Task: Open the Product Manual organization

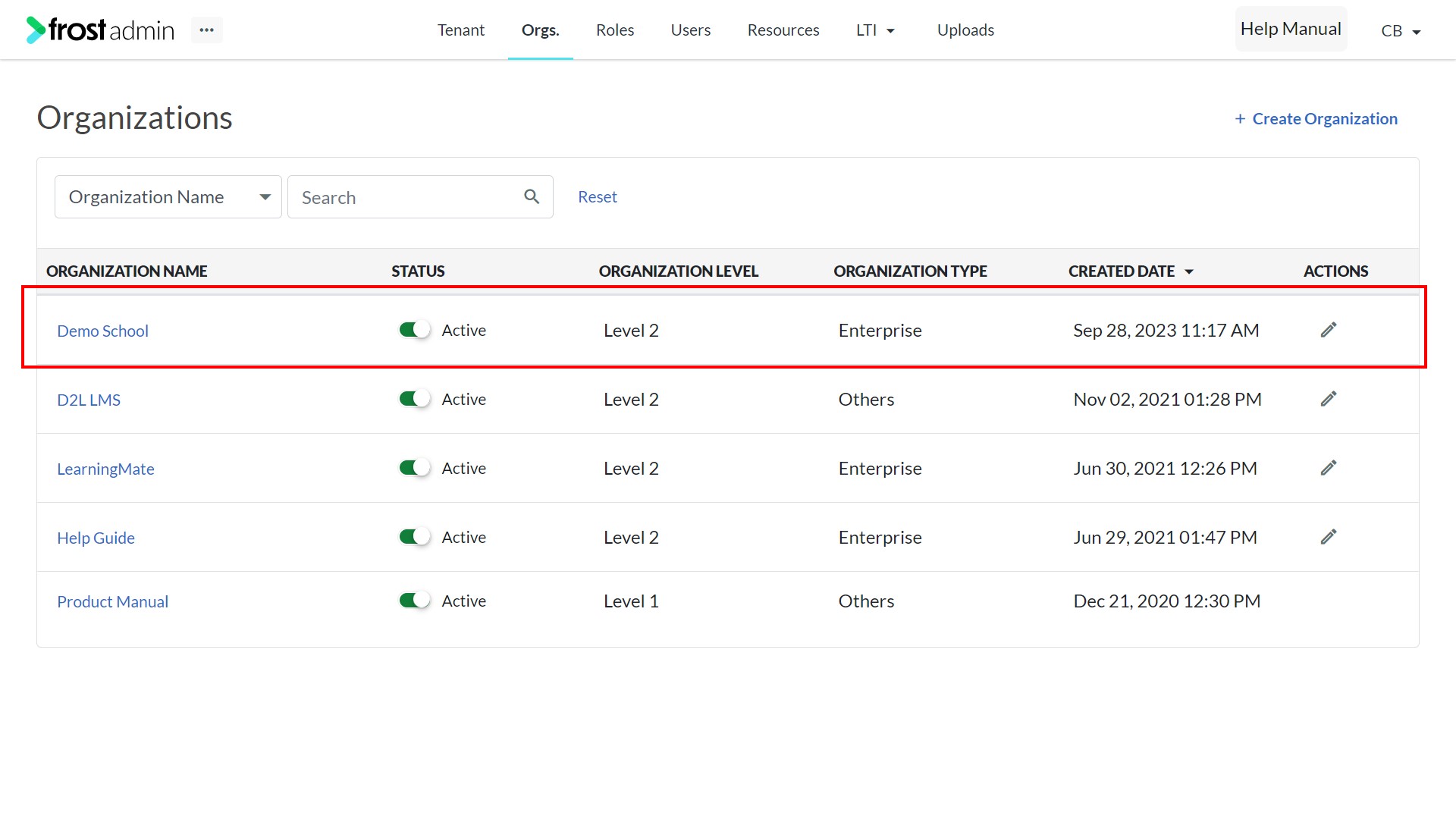Action: click(x=112, y=601)
